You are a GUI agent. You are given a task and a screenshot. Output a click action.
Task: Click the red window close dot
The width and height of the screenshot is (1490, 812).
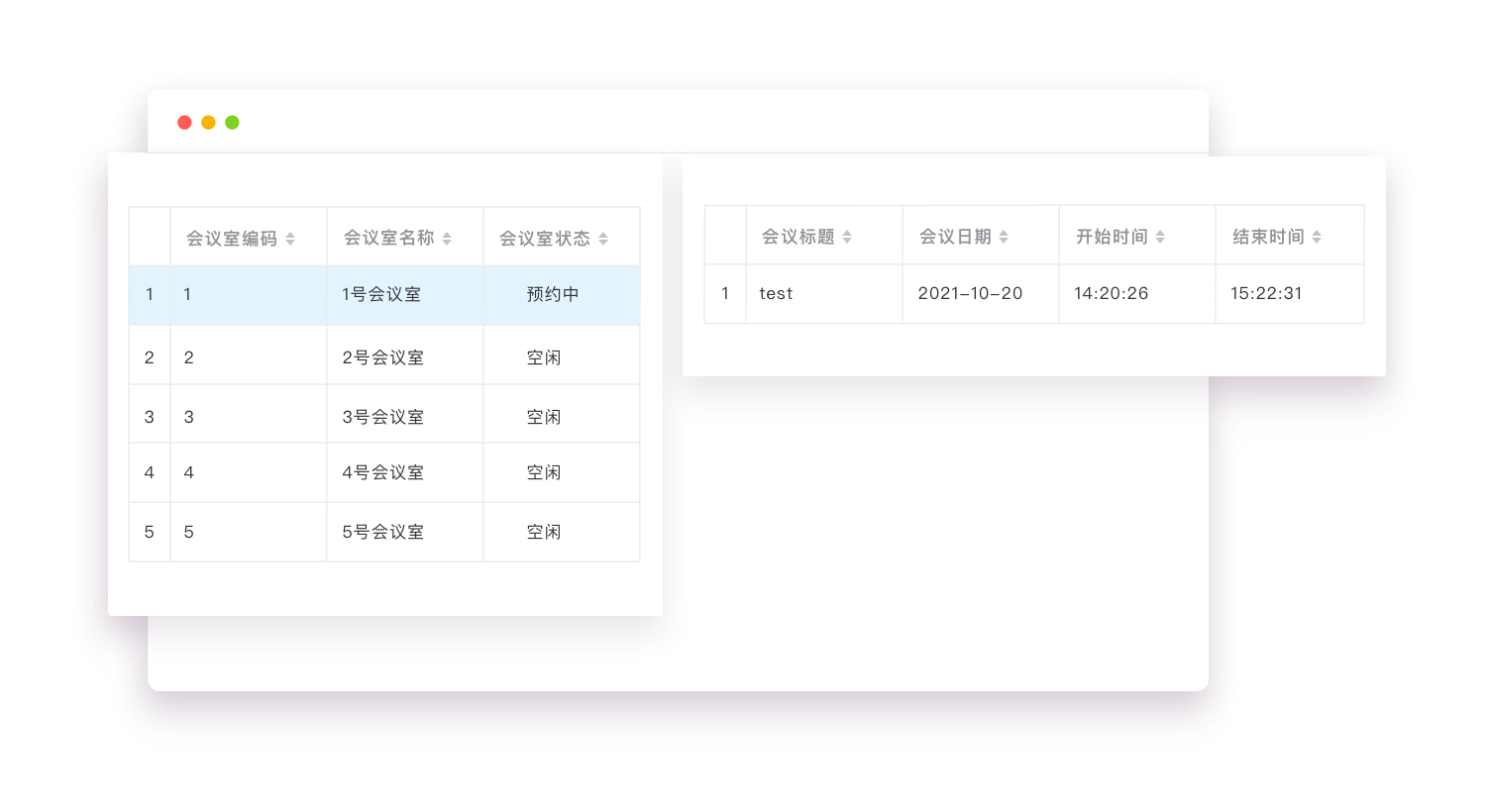184,123
